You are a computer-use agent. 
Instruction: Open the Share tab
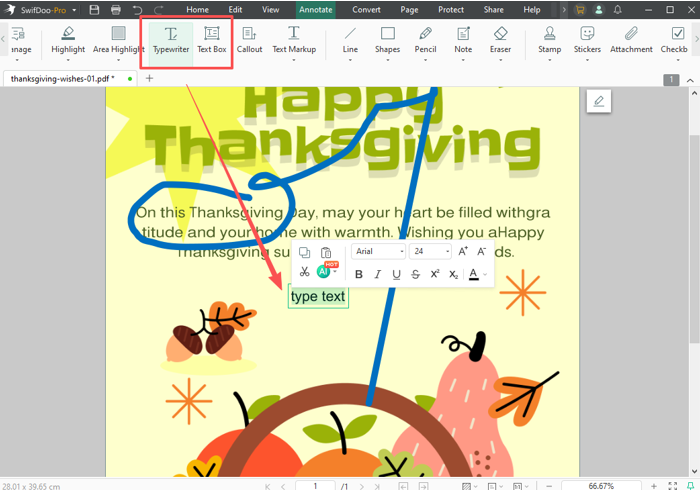coord(493,9)
